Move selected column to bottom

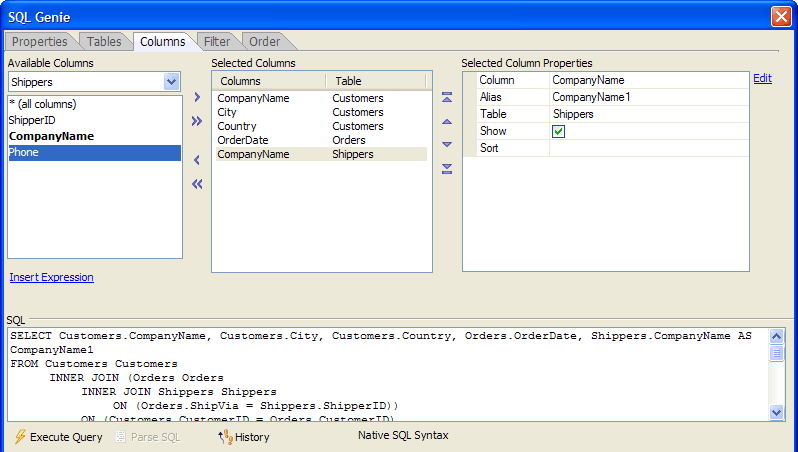447,169
